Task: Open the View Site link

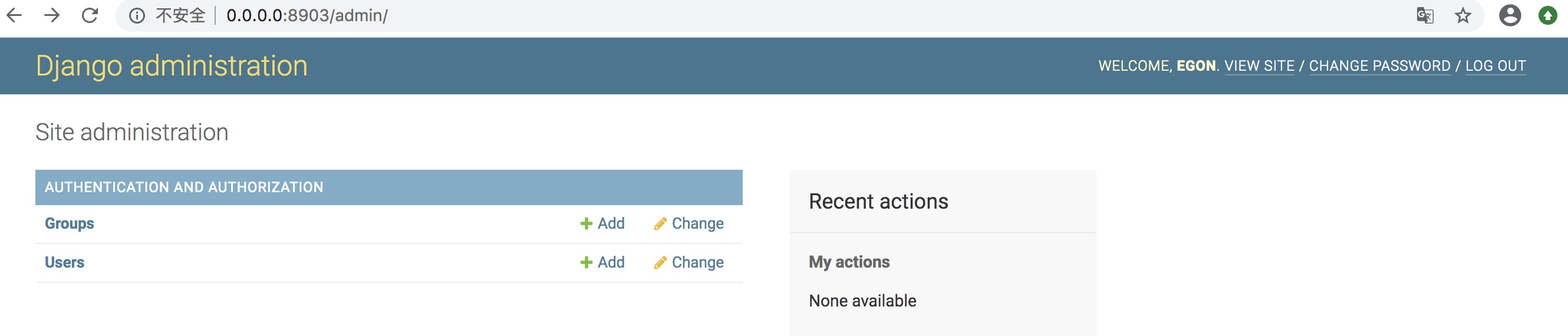Action: click(1259, 66)
